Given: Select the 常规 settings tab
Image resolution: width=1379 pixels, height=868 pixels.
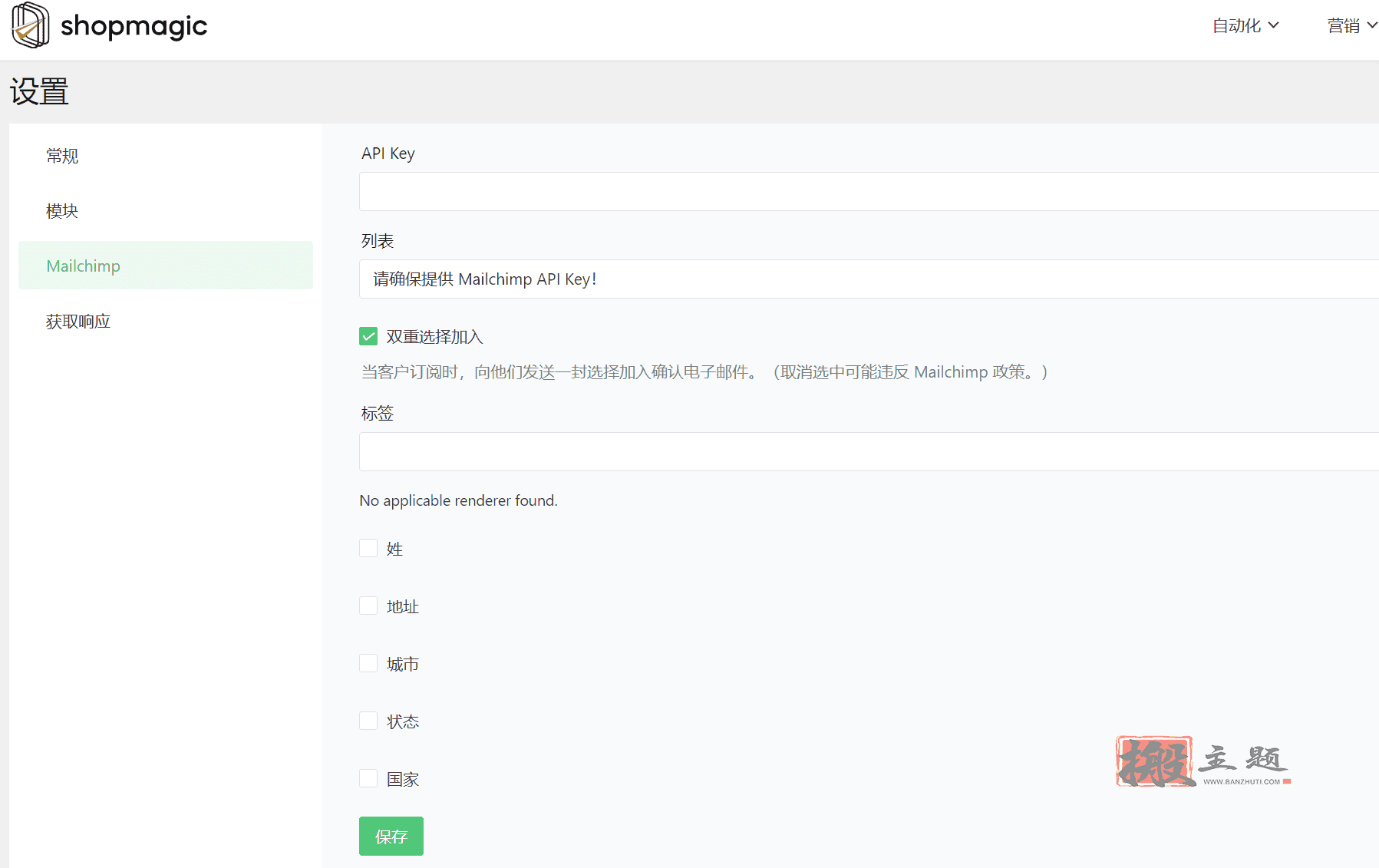Looking at the screenshot, I should coord(166,156).
